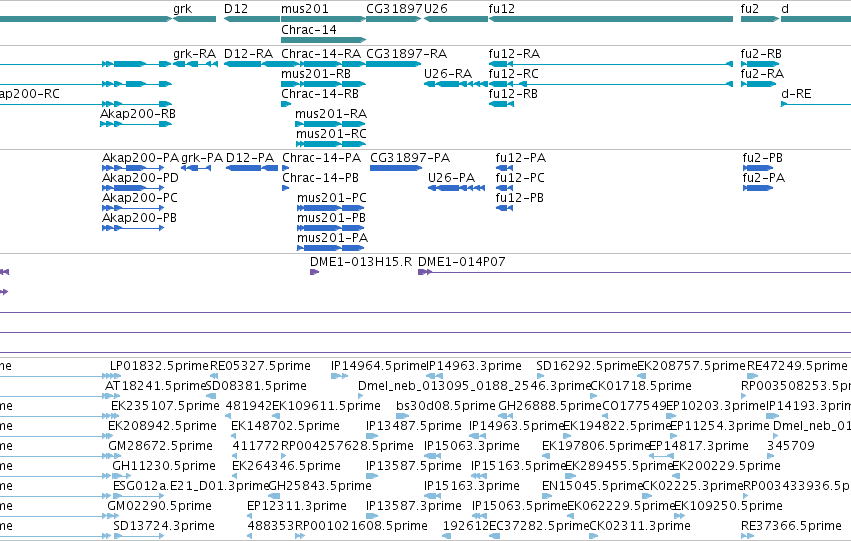Click the CG31897 gene label
Screen dimensions: 851x541
395,9
